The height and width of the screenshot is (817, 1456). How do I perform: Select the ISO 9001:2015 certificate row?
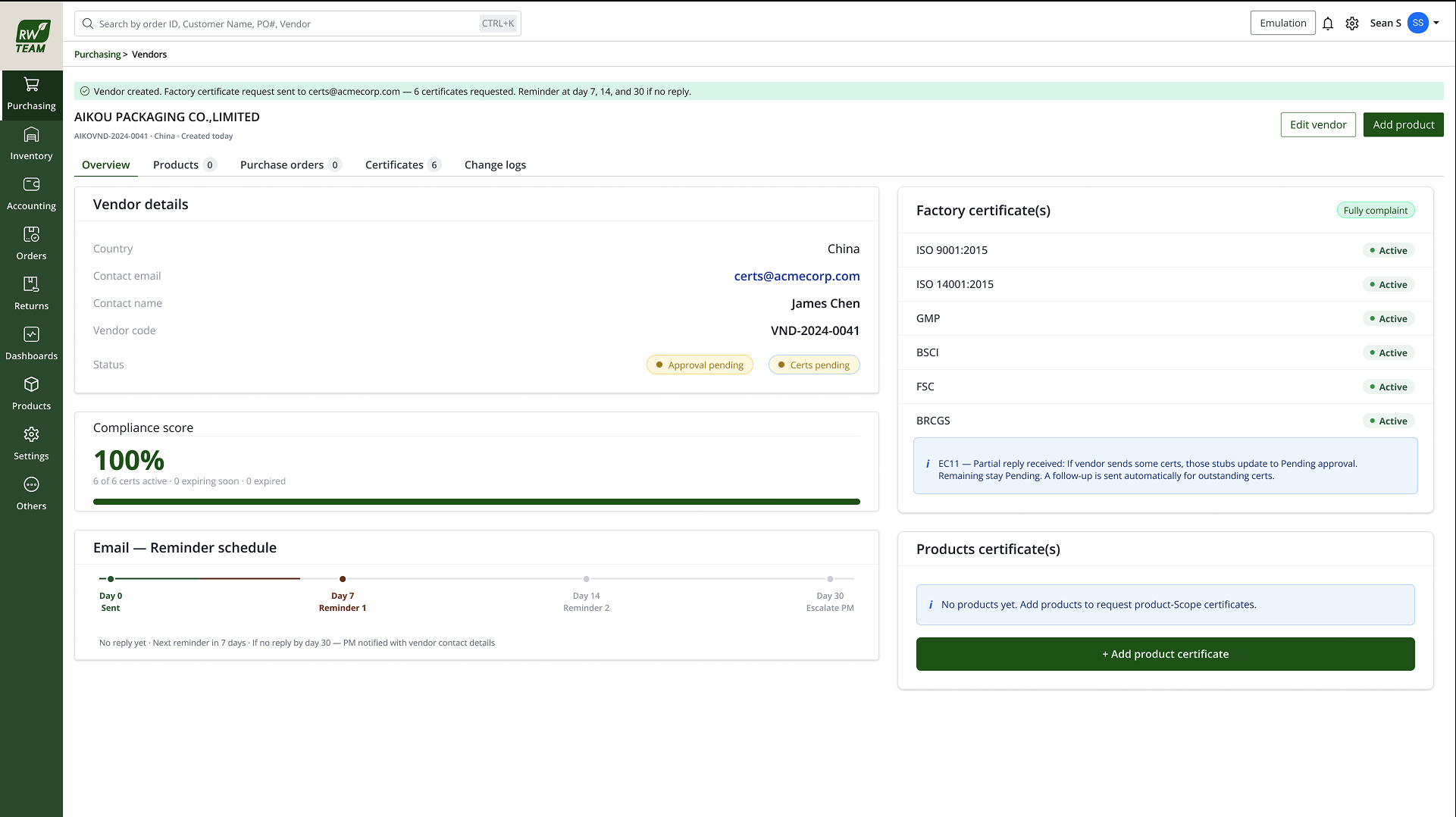1165,250
